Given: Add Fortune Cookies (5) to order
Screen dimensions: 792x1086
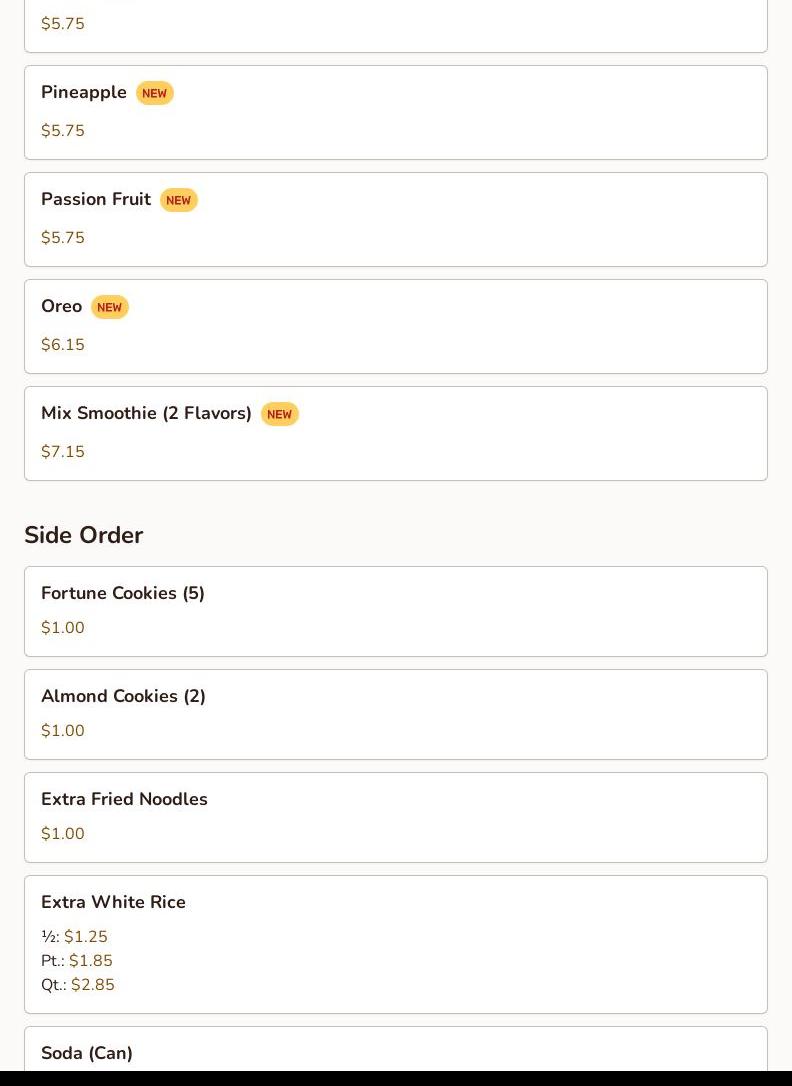Looking at the screenshot, I should (123, 594).
